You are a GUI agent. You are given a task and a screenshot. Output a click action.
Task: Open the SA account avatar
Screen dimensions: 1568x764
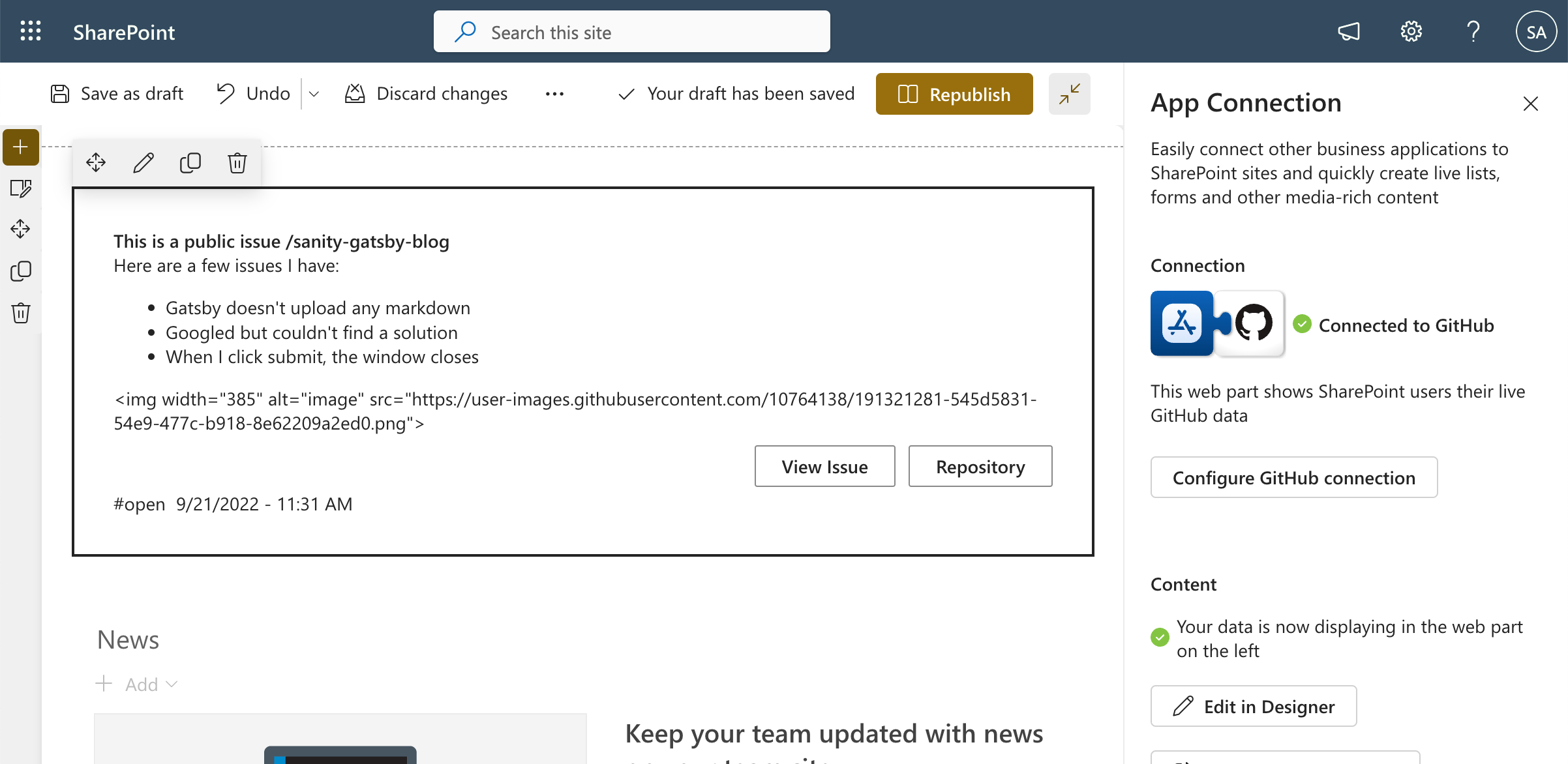point(1536,32)
